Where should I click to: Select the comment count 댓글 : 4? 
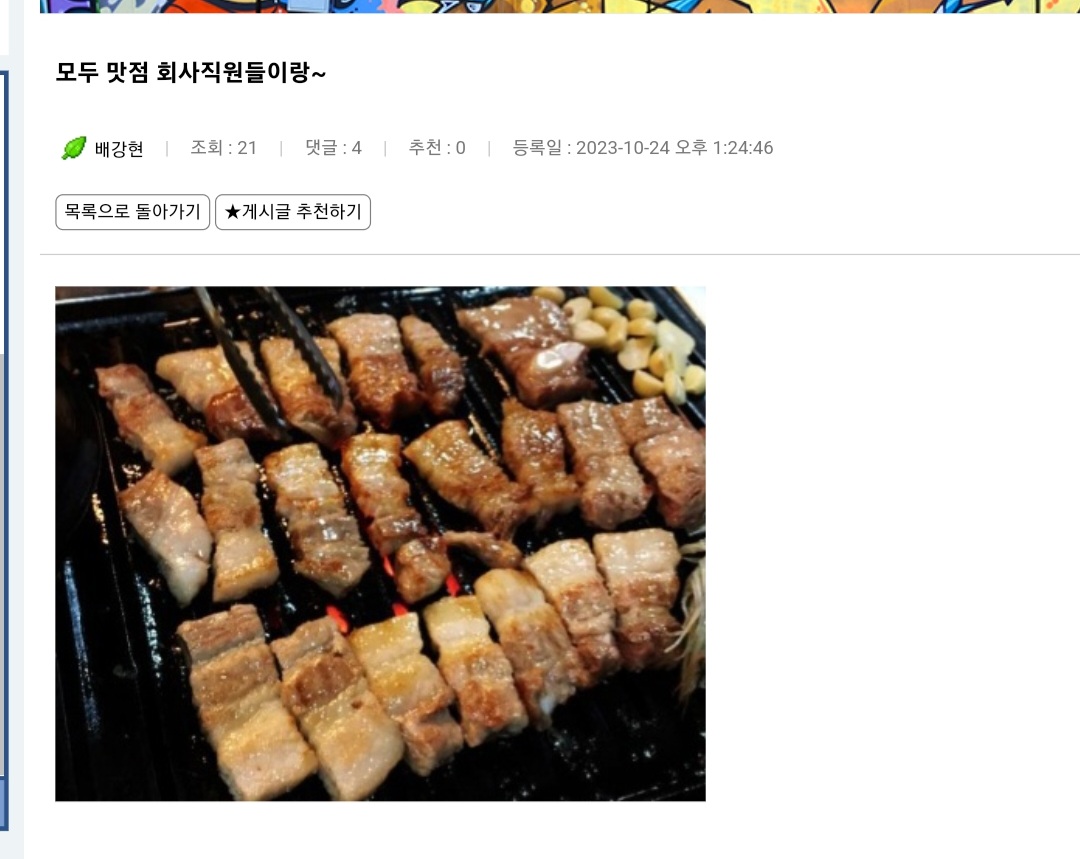pyautogui.click(x=333, y=148)
